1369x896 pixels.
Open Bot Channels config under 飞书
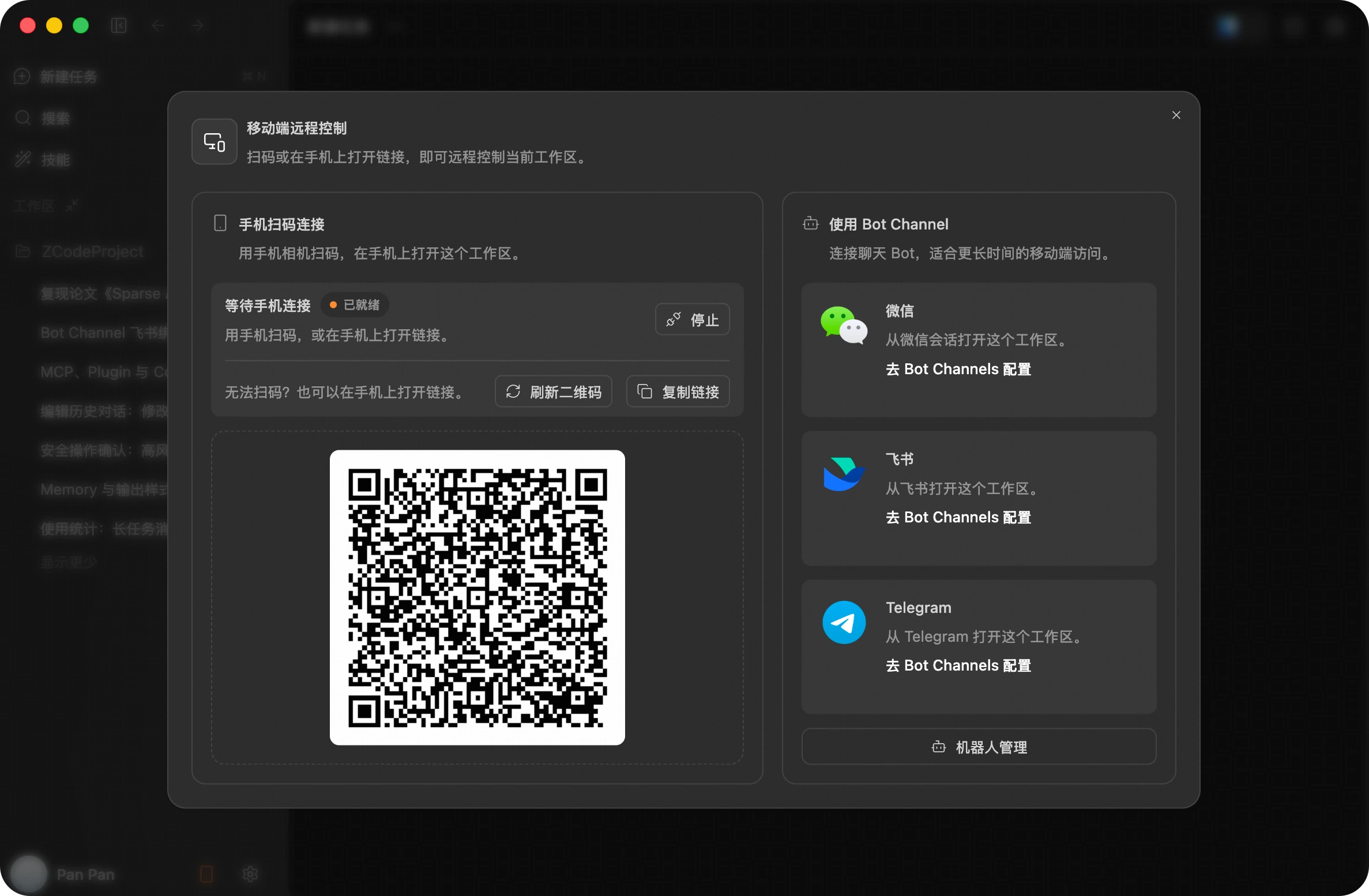click(958, 517)
